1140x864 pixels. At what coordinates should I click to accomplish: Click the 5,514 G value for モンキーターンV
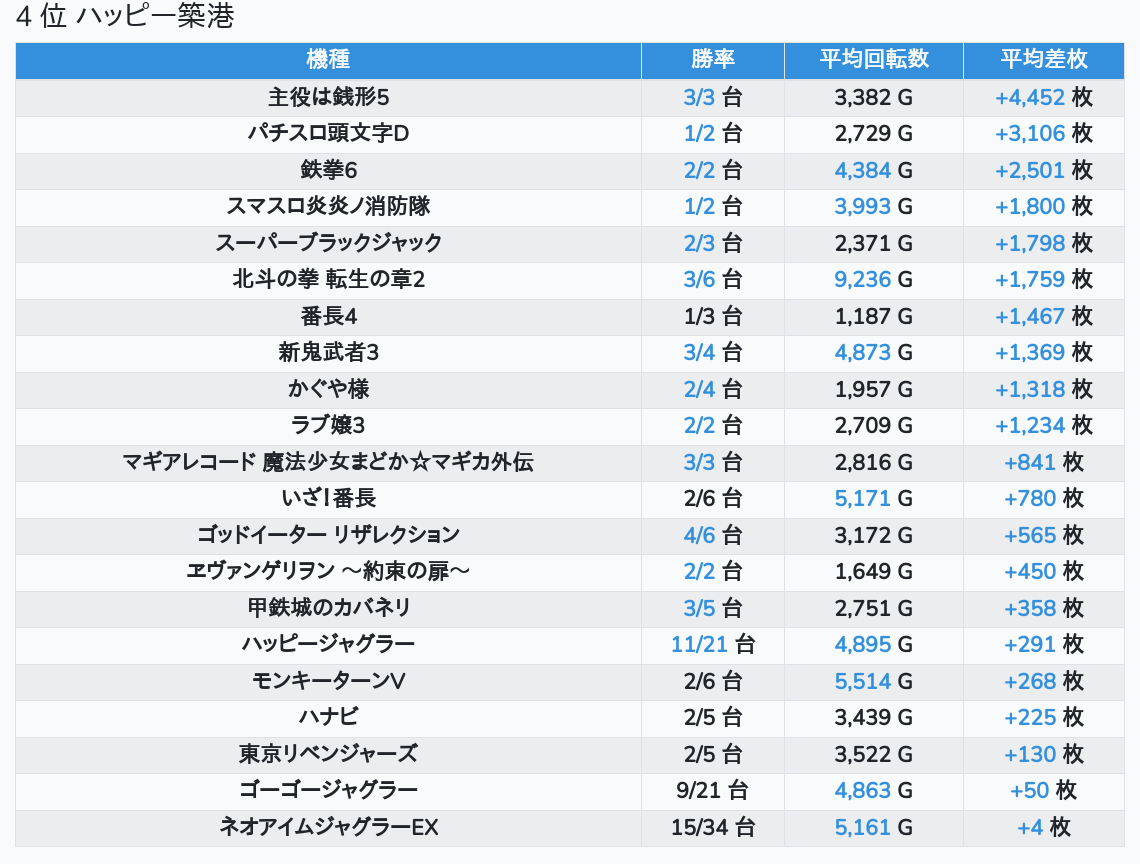(x=873, y=681)
